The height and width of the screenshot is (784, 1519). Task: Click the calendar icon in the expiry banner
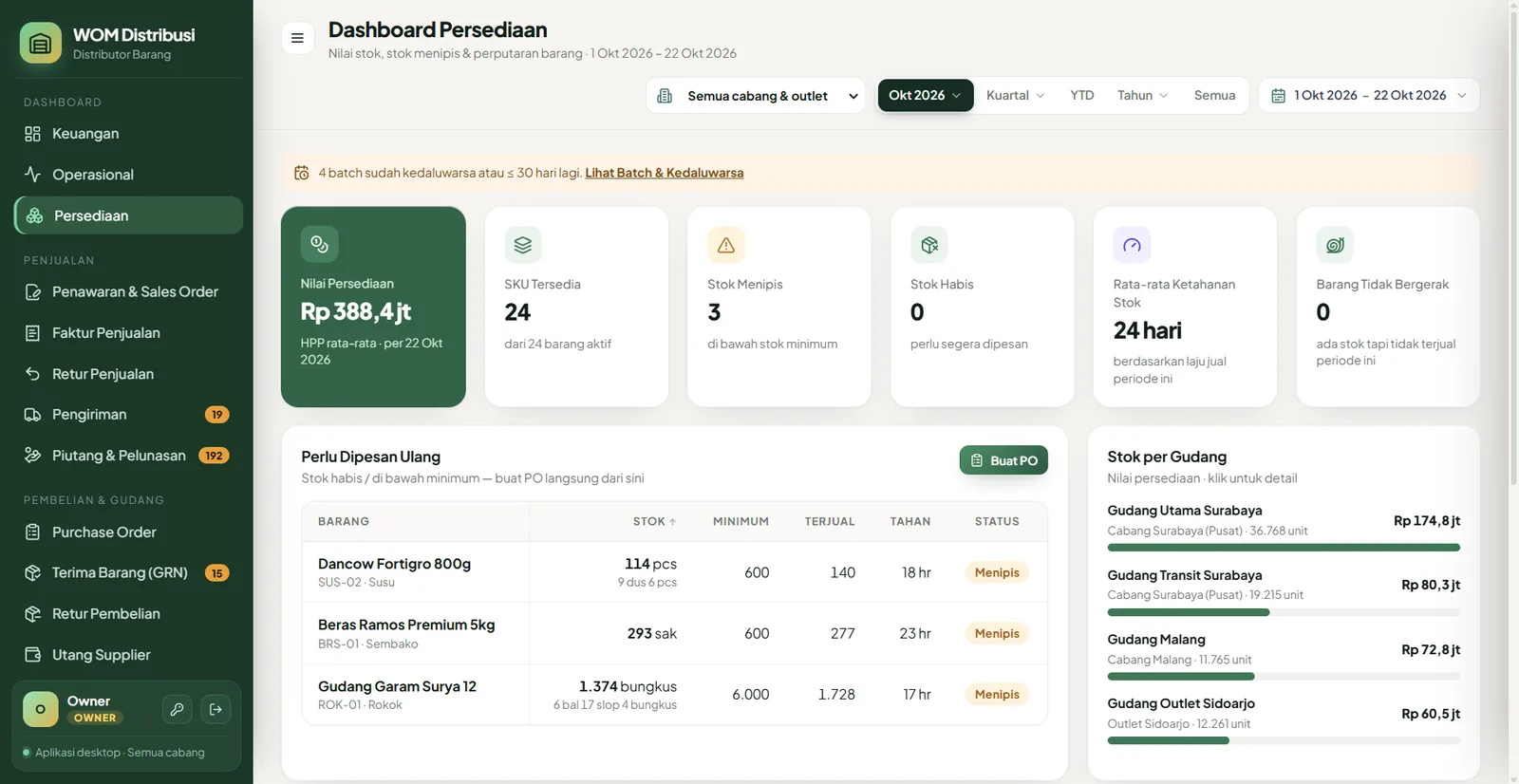(x=302, y=173)
